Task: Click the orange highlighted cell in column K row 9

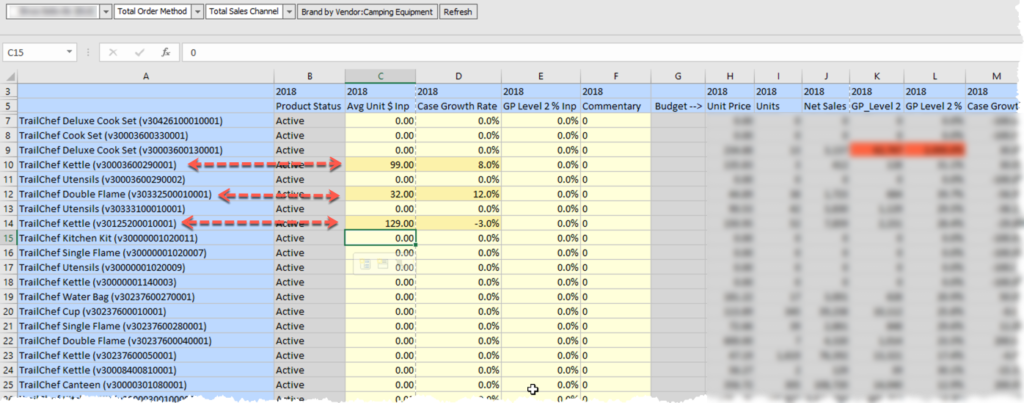Action: pyautogui.click(x=877, y=150)
